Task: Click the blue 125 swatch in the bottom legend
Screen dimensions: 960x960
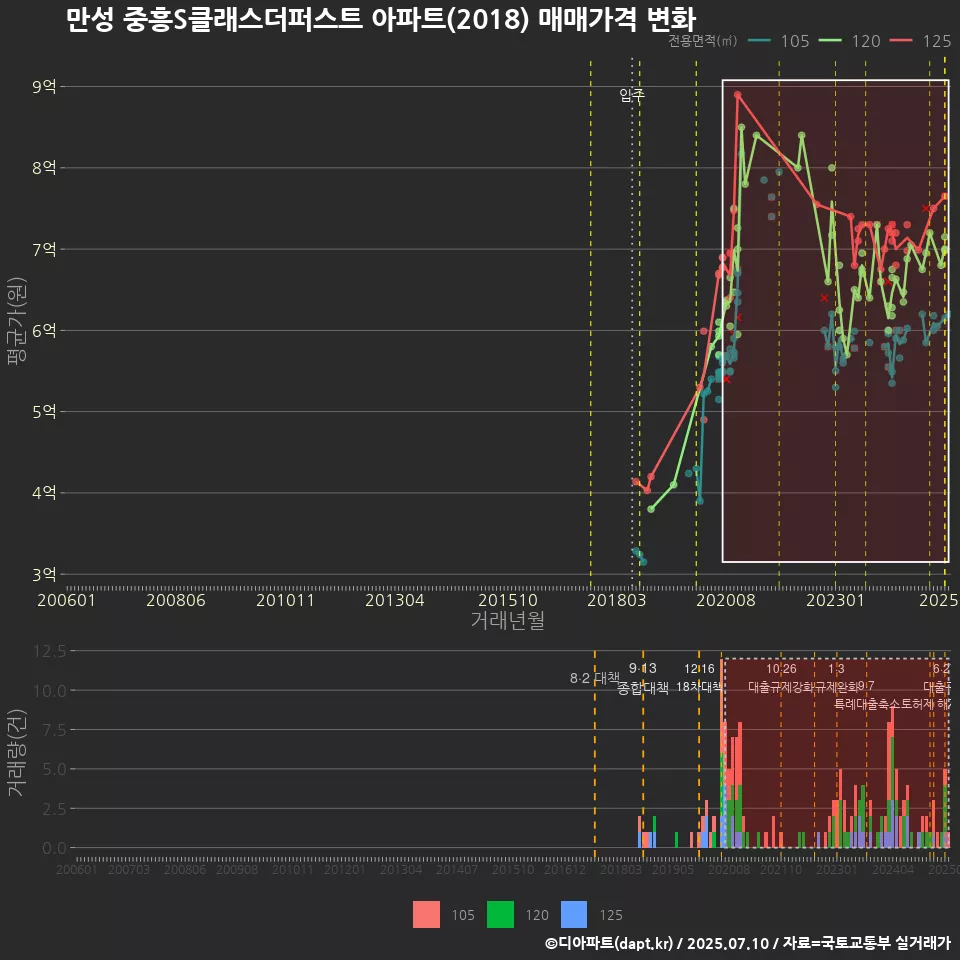Action: tap(574, 914)
